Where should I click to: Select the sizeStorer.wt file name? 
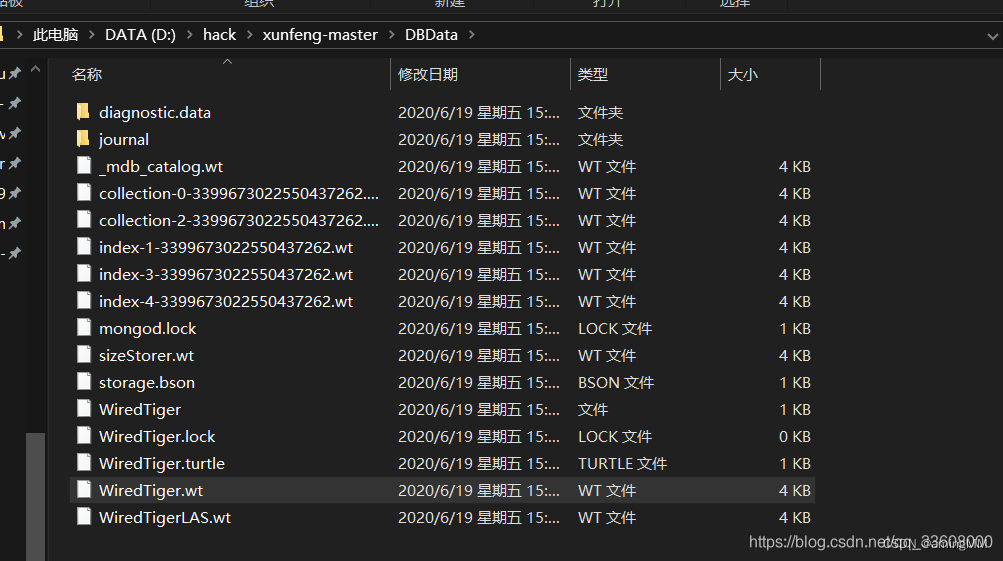click(146, 355)
